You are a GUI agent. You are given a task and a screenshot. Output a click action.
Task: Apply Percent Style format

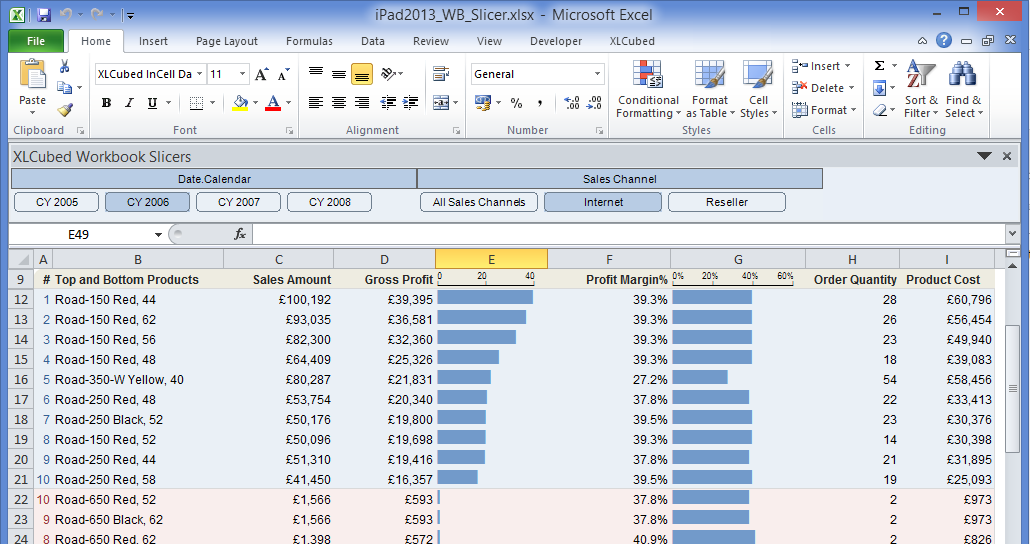[516, 102]
